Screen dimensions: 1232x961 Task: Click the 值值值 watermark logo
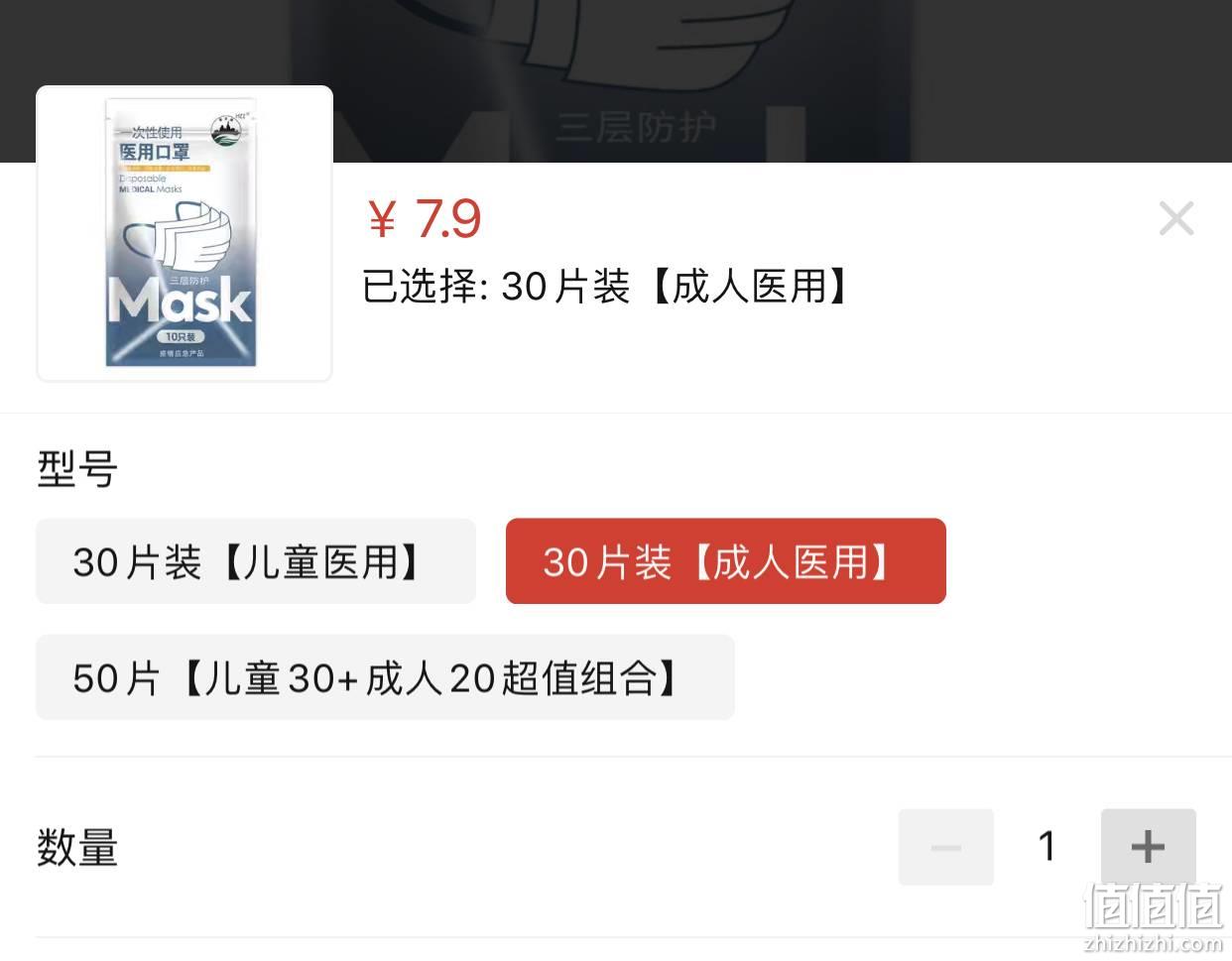1154,904
